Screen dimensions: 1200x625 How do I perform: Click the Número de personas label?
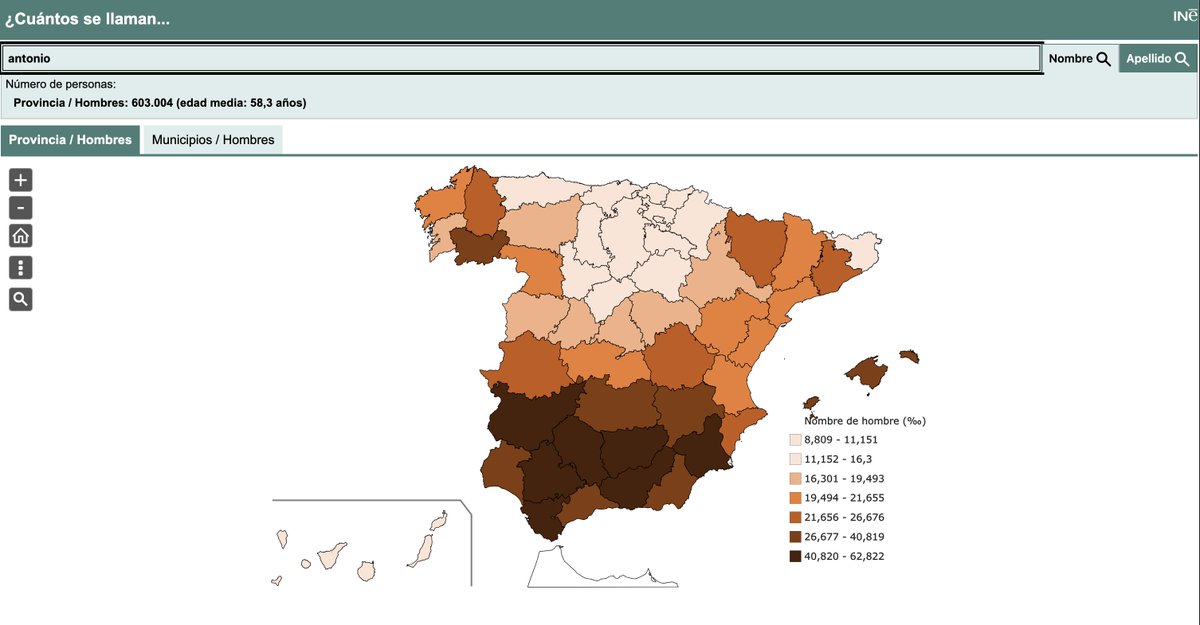click(x=61, y=85)
